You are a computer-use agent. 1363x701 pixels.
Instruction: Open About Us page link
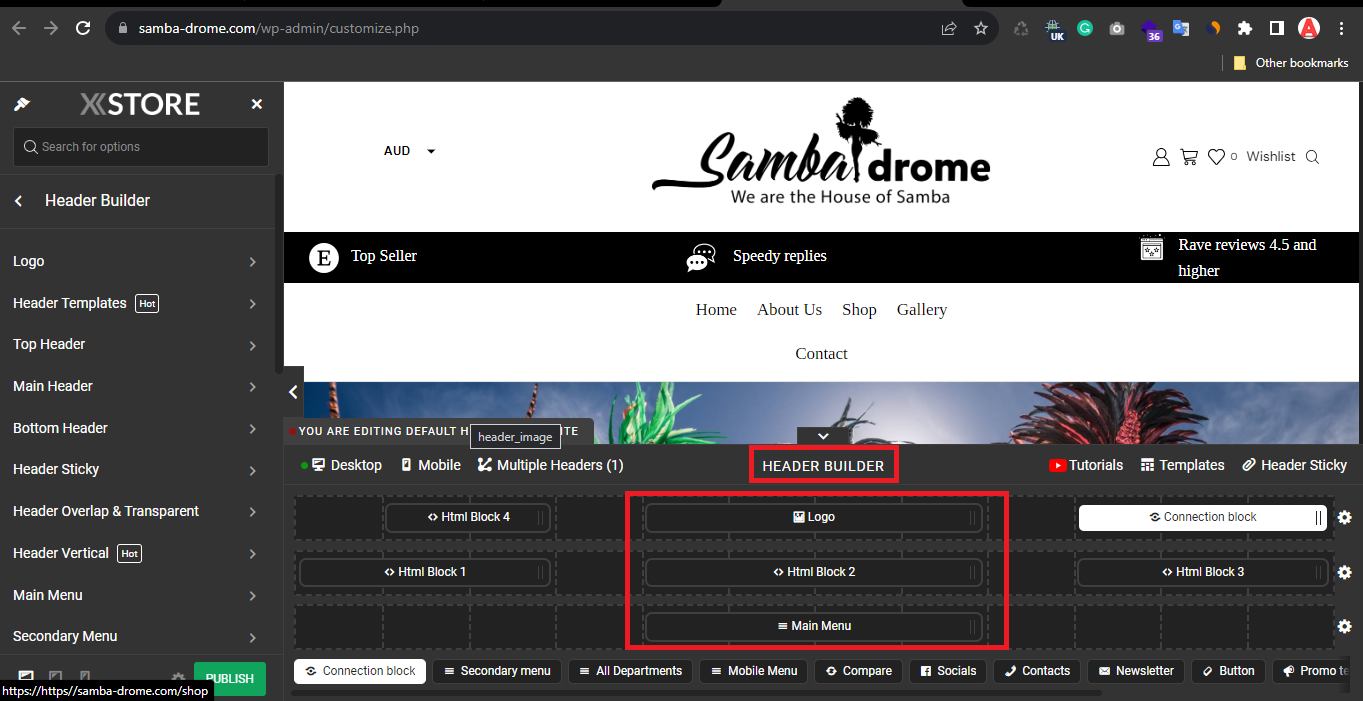(790, 310)
